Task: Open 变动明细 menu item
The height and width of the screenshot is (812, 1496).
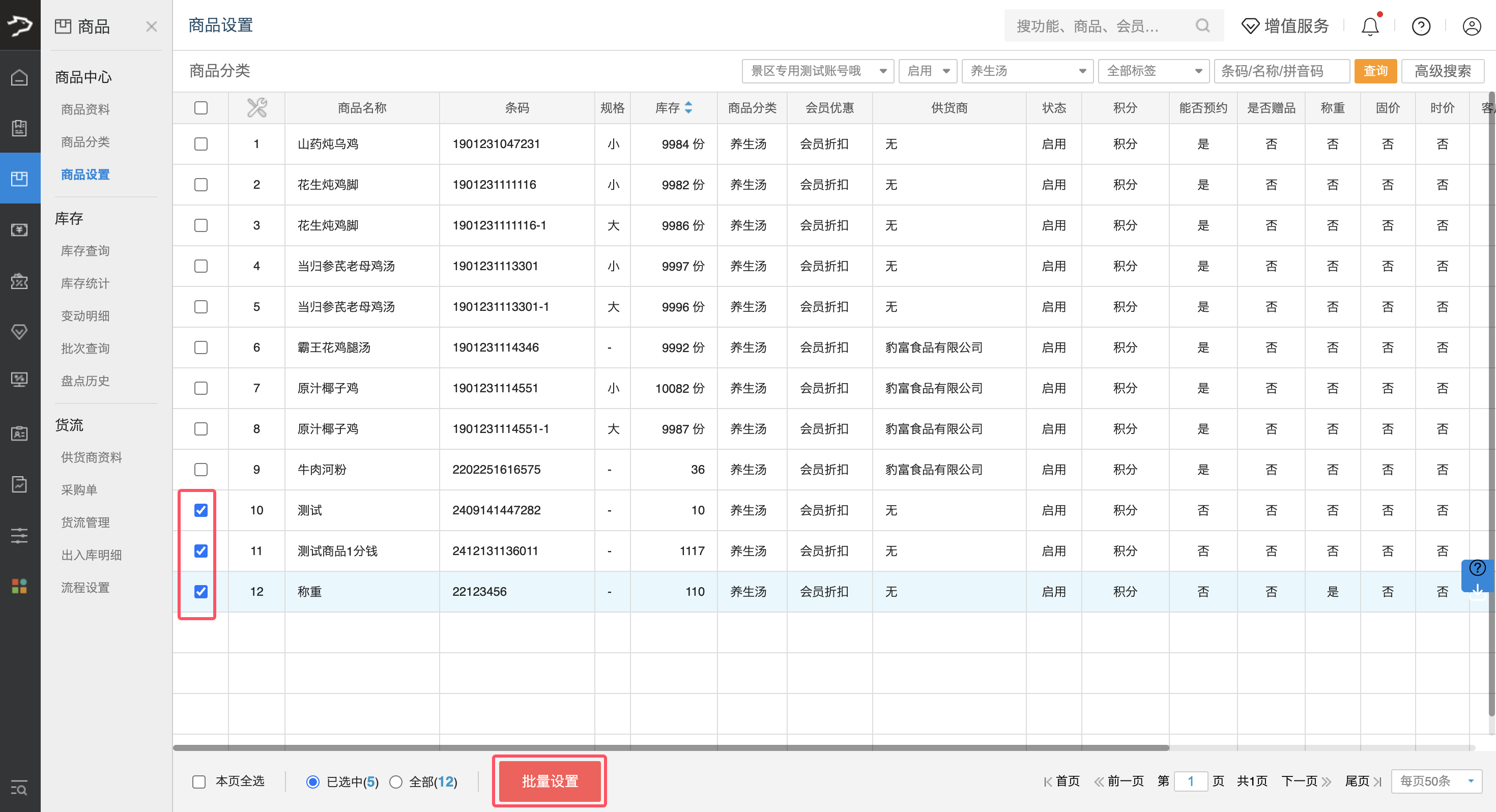Action: click(x=85, y=315)
